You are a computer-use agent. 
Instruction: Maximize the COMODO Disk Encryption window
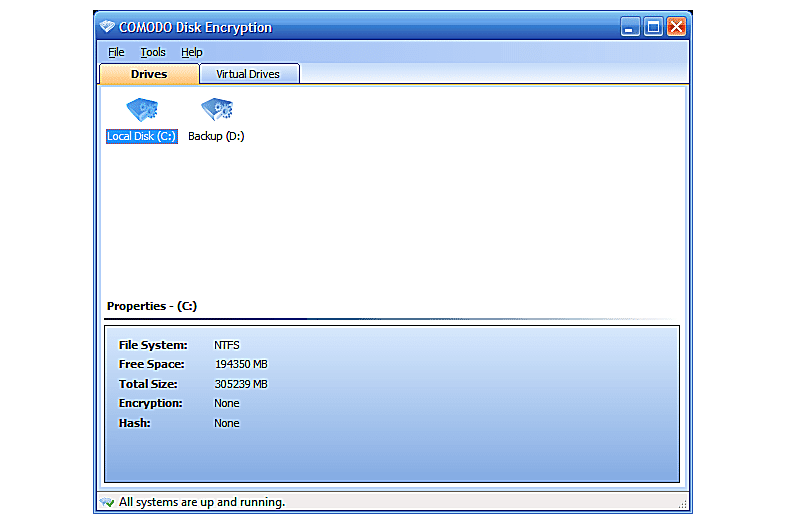[x=653, y=27]
